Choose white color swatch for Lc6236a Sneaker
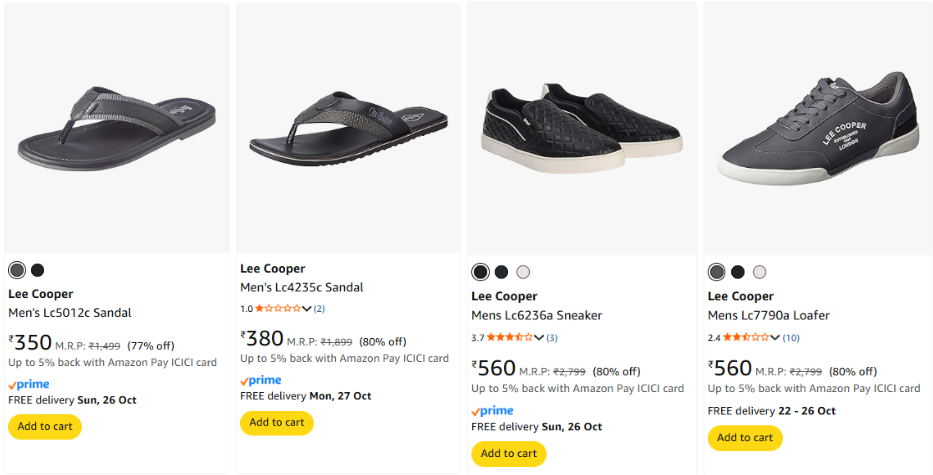The width and height of the screenshot is (933, 475). (523, 272)
